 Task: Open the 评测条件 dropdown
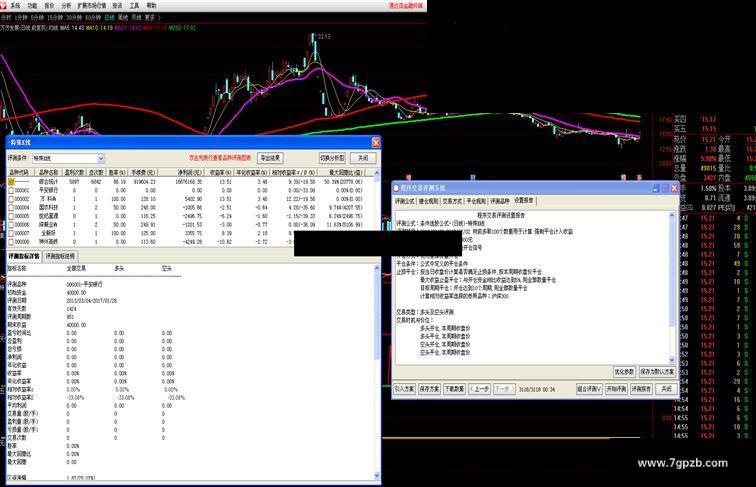pos(101,158)
